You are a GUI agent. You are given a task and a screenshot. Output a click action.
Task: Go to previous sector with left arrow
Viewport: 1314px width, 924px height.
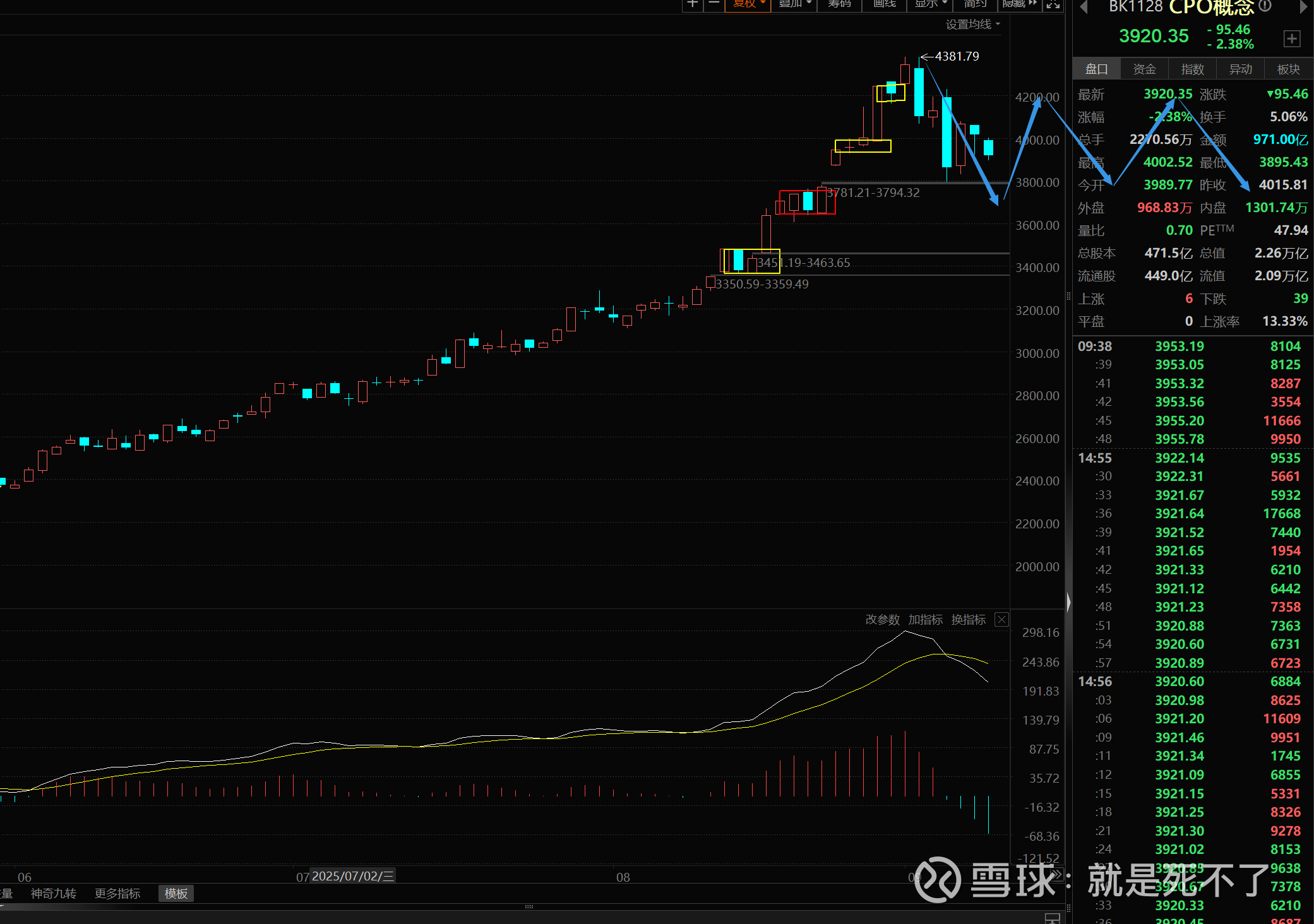point(1083,7)
